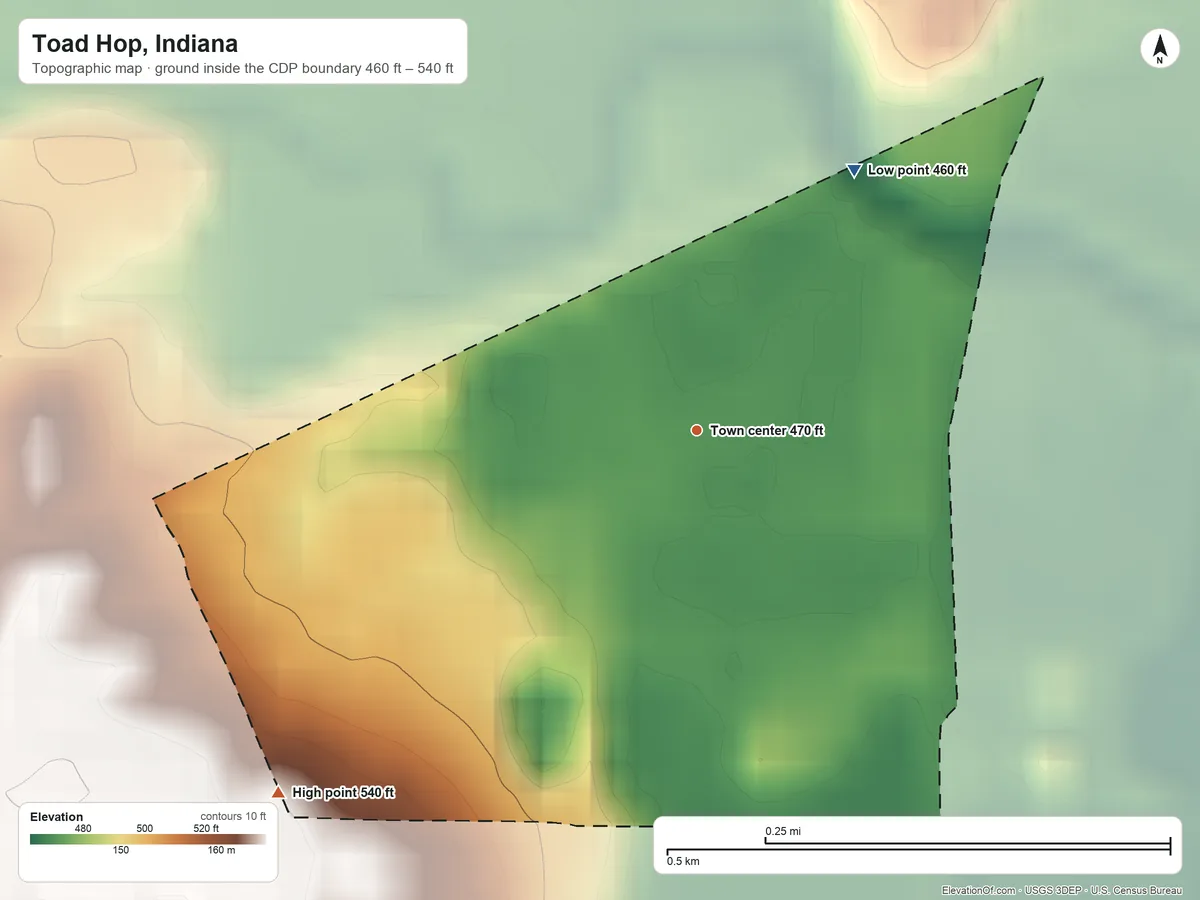Click the 'Toad Hop, Indiana' title

coord(135,44)
